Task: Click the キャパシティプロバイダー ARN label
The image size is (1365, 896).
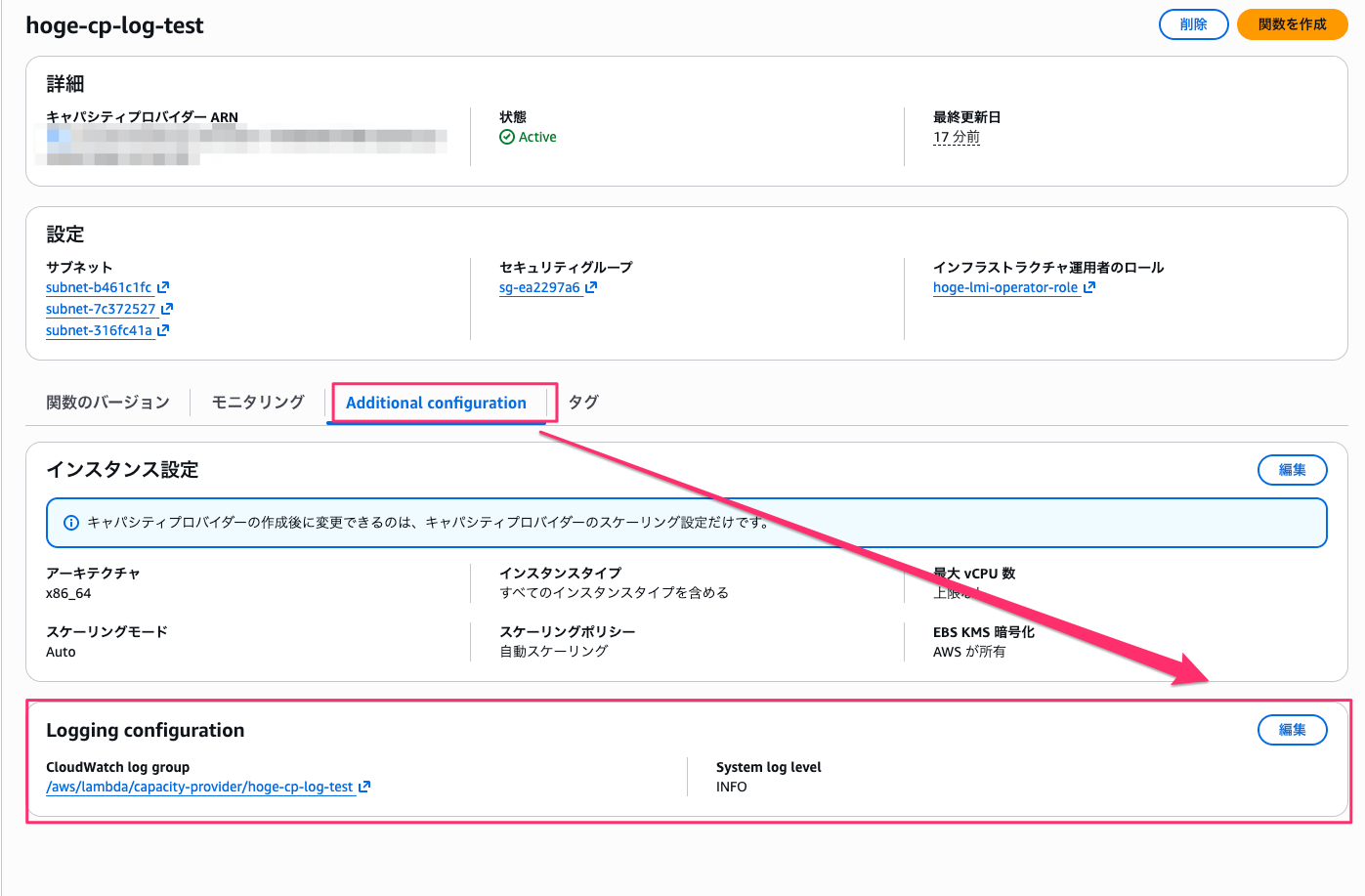Action: (142, 117)
